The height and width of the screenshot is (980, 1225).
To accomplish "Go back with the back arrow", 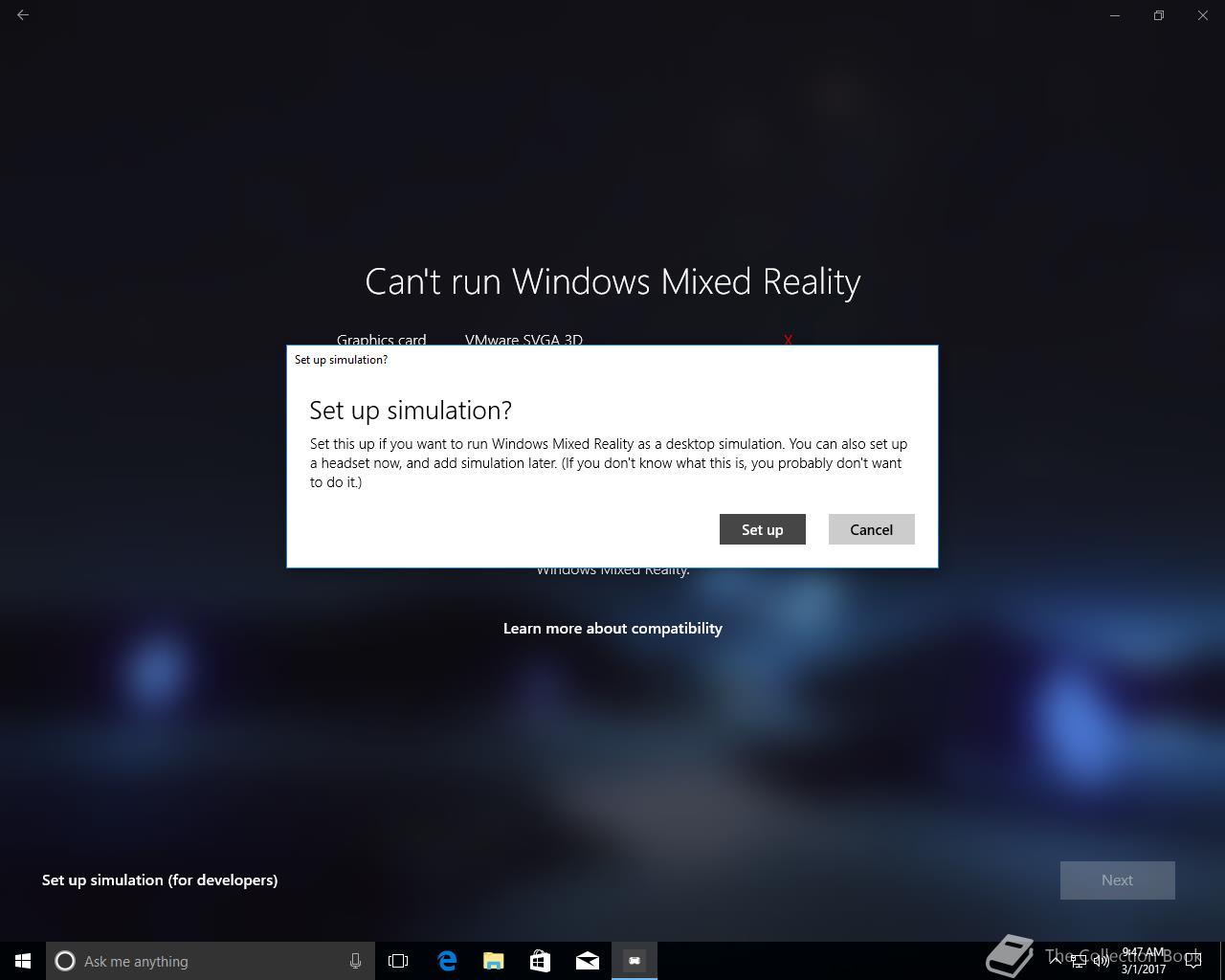I will [23, 15].
